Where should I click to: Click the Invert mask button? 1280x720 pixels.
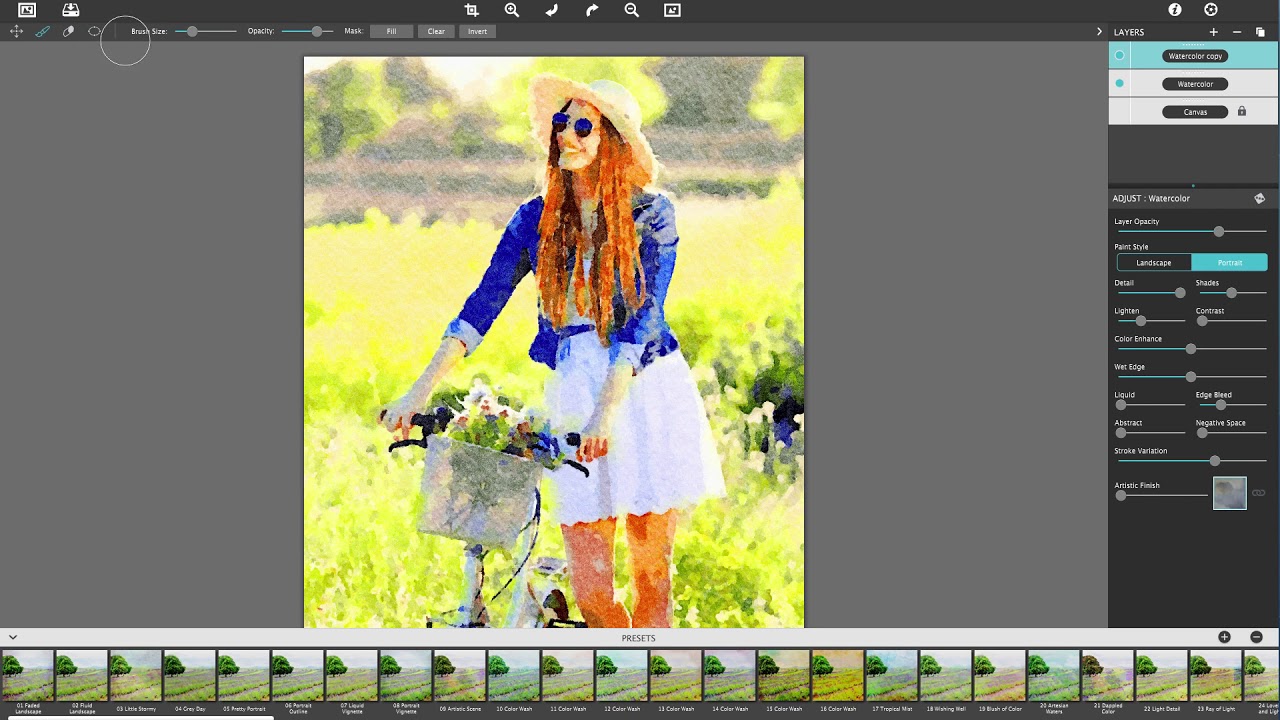tap(477, 31)
